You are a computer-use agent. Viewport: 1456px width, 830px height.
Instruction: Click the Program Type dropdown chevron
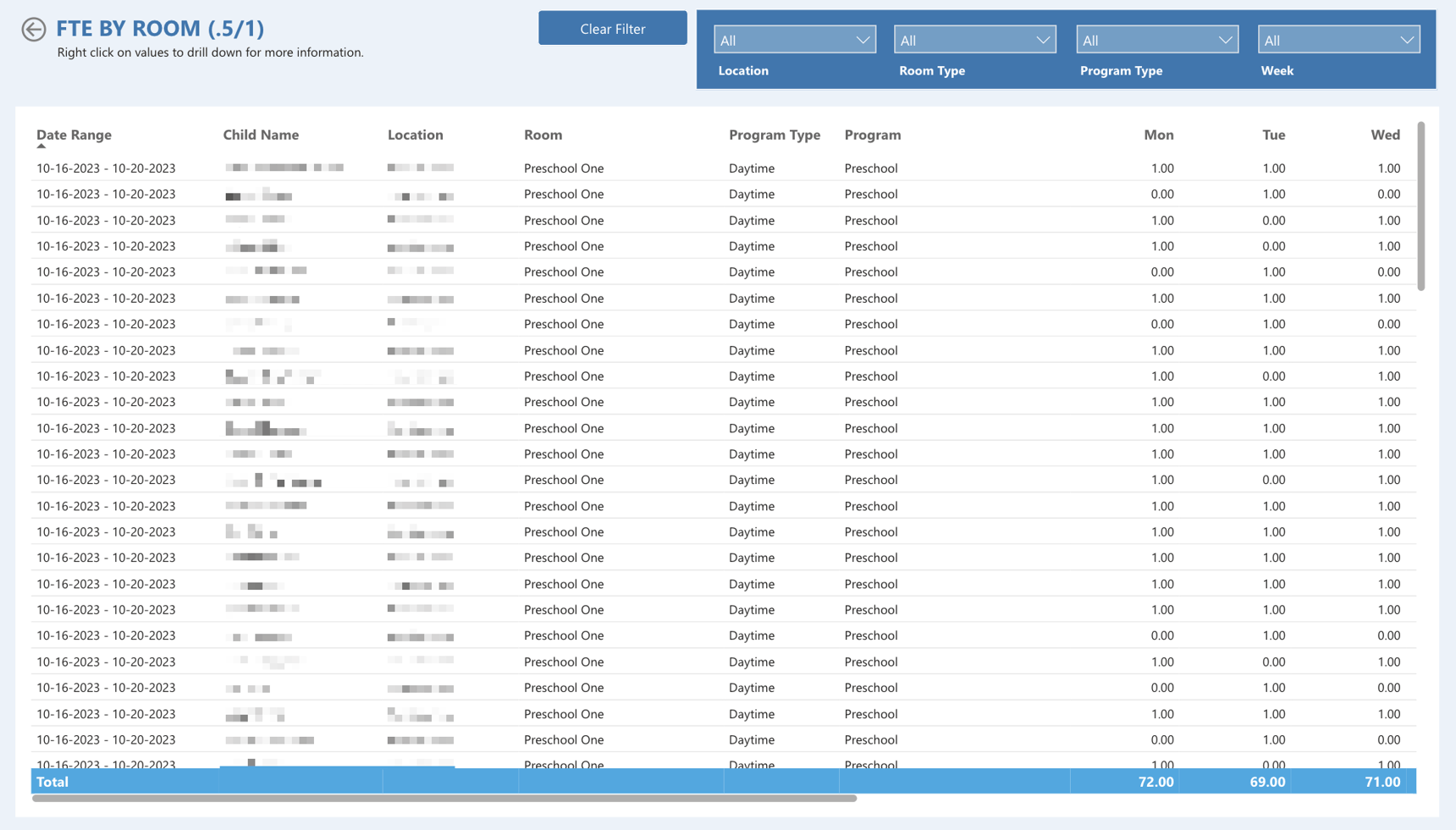1226,39
